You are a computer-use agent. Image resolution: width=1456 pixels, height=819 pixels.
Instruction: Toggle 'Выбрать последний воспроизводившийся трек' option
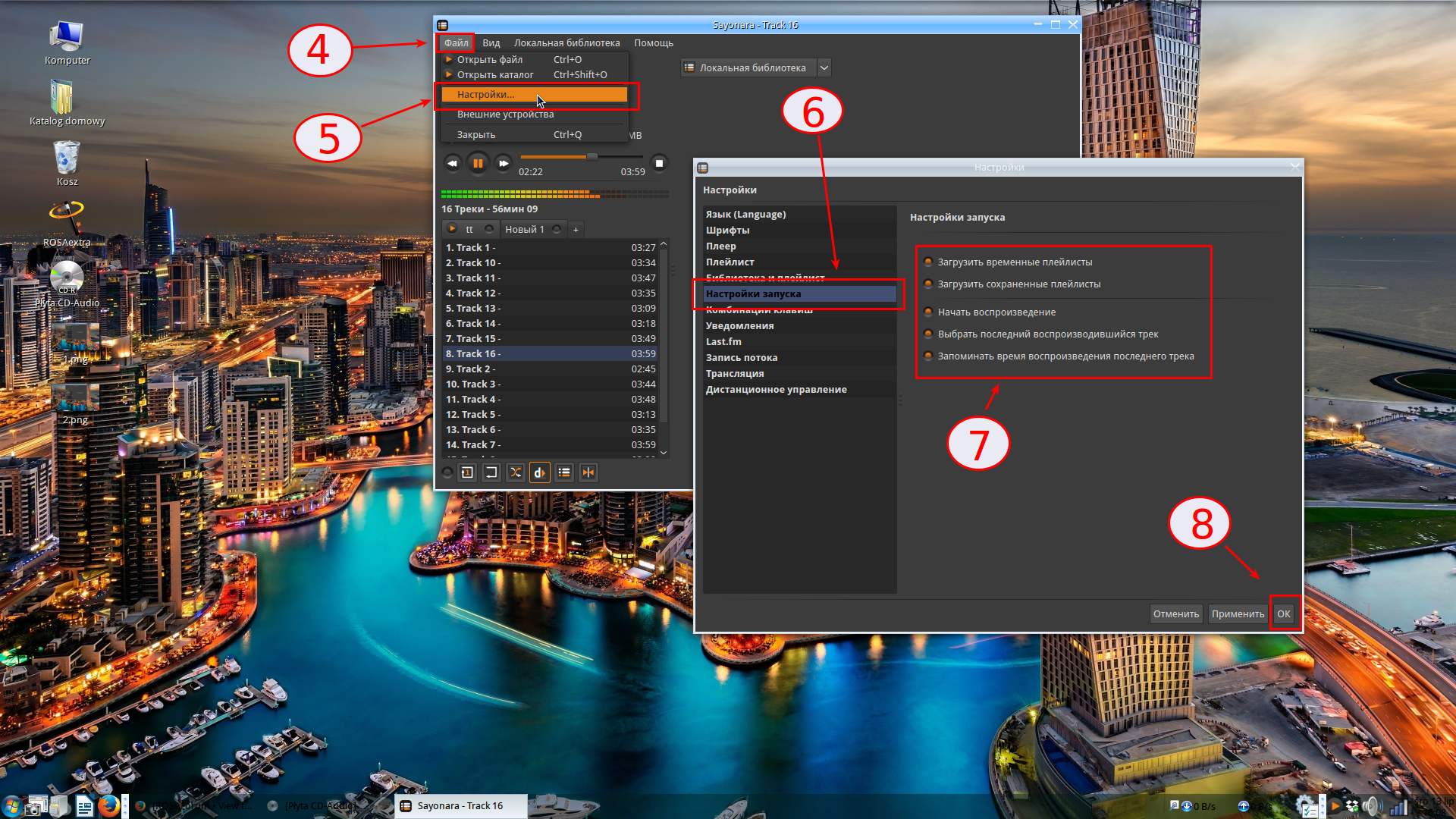[x=928, y=334]
